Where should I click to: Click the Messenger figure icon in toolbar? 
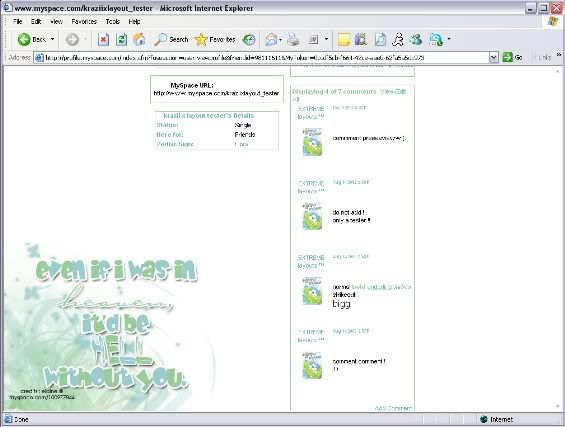click(x=398, y=39)
